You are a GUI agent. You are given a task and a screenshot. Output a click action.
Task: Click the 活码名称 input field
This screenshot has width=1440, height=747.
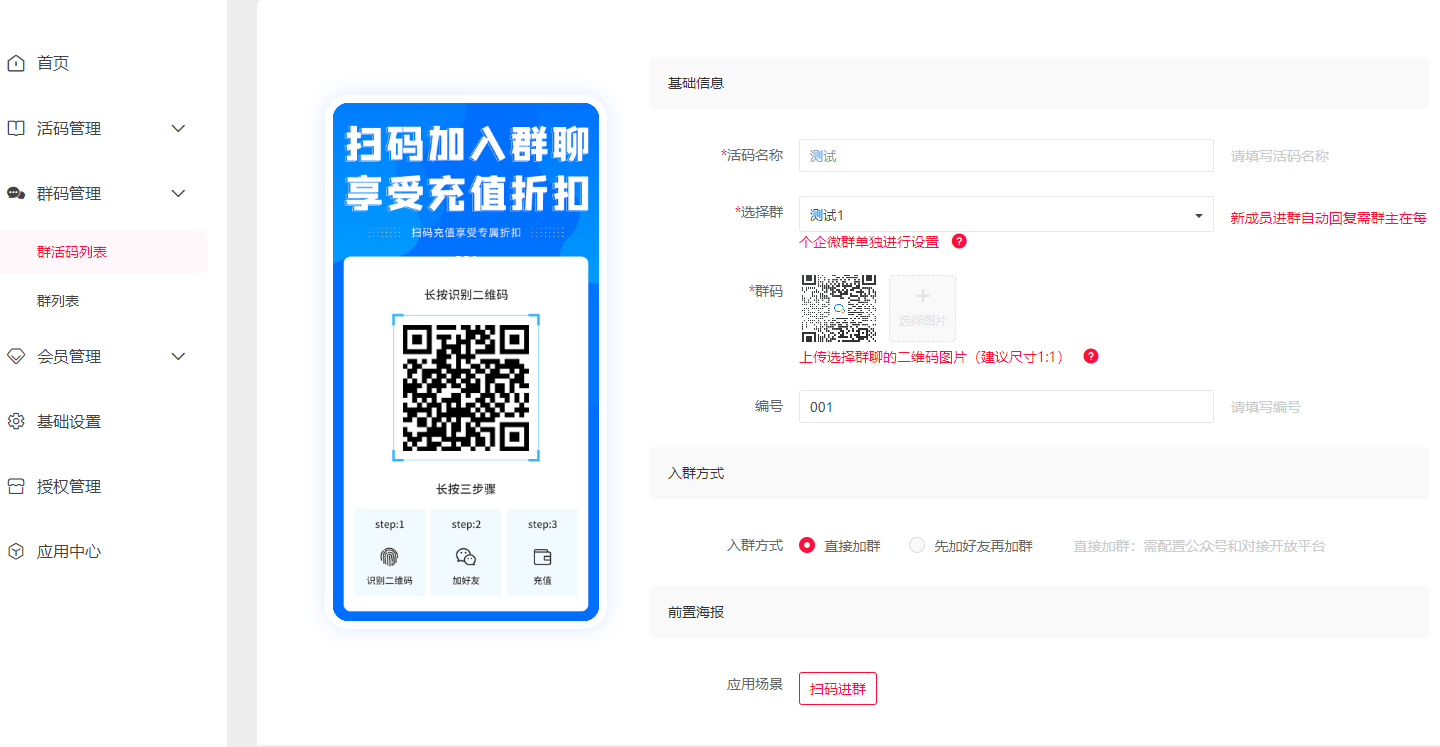tap(1005, 156)
